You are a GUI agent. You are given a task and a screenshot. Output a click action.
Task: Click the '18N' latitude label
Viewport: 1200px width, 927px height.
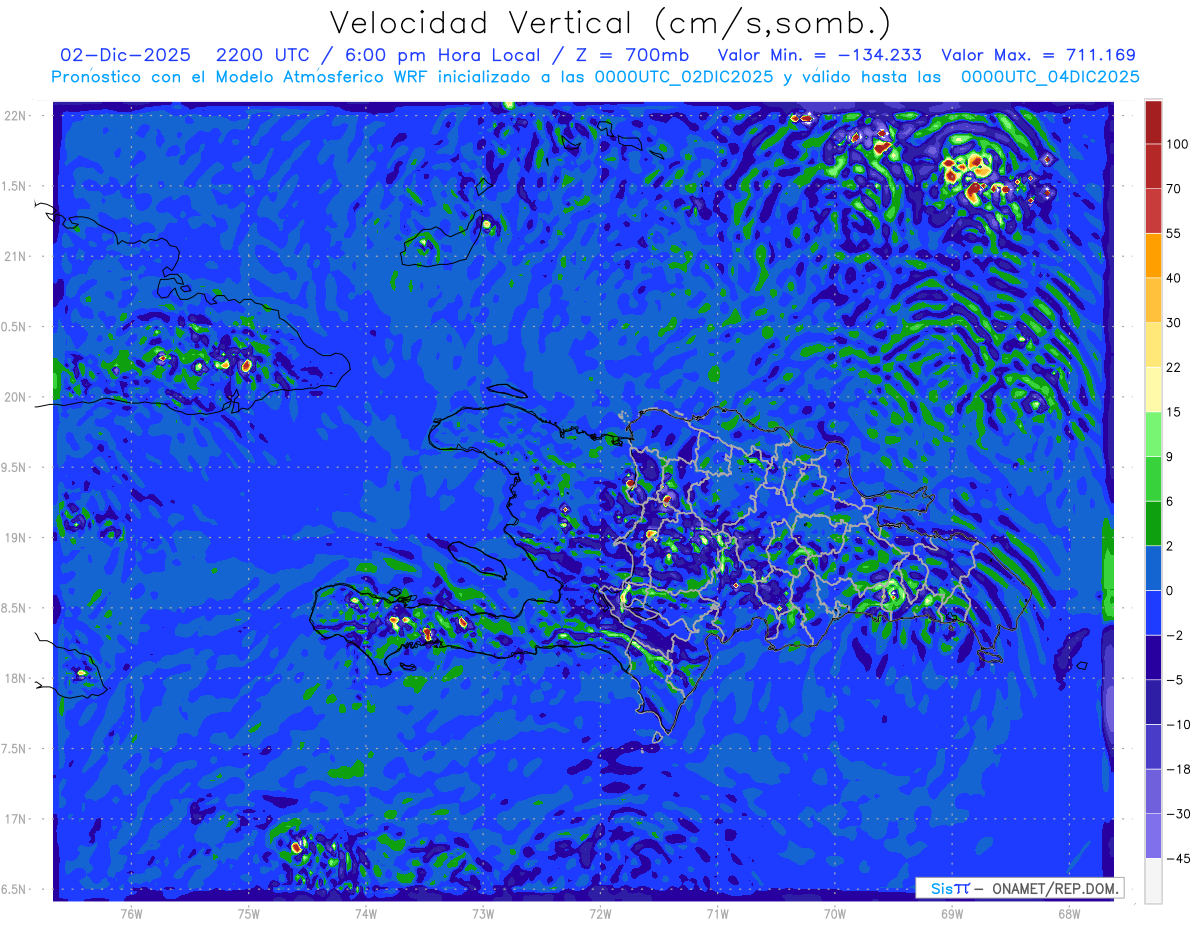pyautogui.click(x=17, y=678)
